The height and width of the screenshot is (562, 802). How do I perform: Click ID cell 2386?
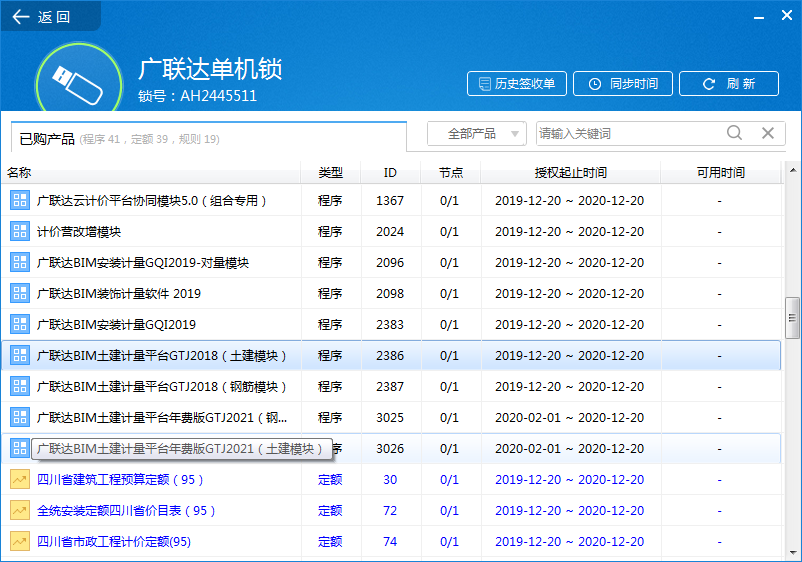click(390, 355)
